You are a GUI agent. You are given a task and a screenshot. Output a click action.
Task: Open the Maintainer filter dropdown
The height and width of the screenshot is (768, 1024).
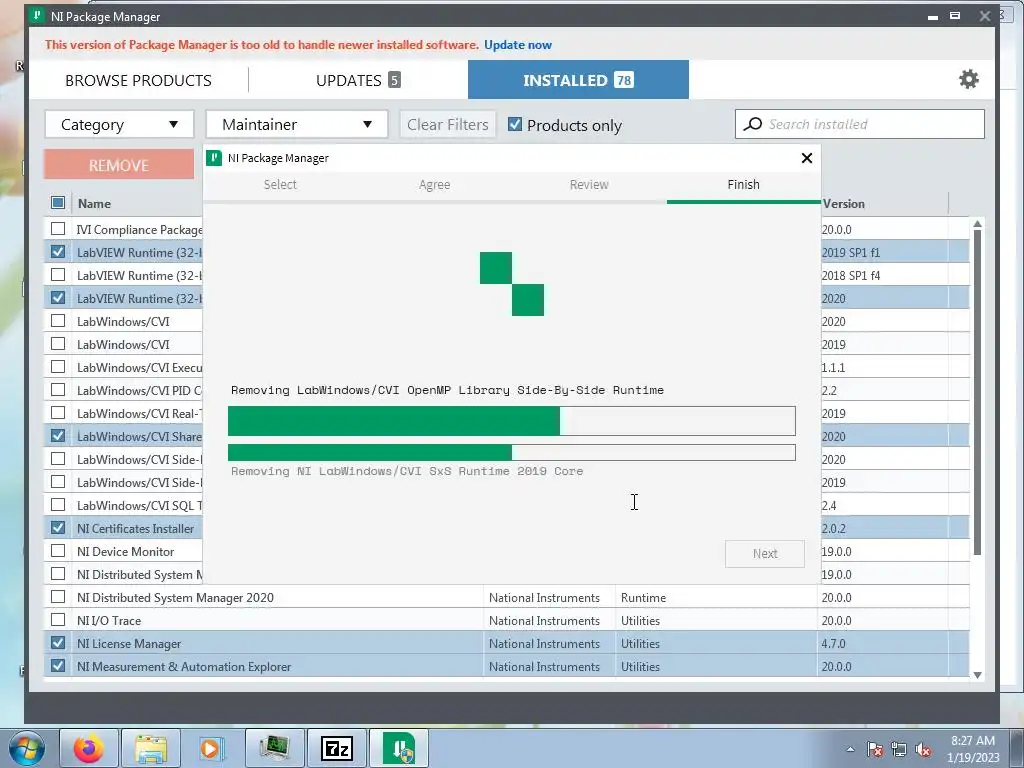tap(297, 124)
